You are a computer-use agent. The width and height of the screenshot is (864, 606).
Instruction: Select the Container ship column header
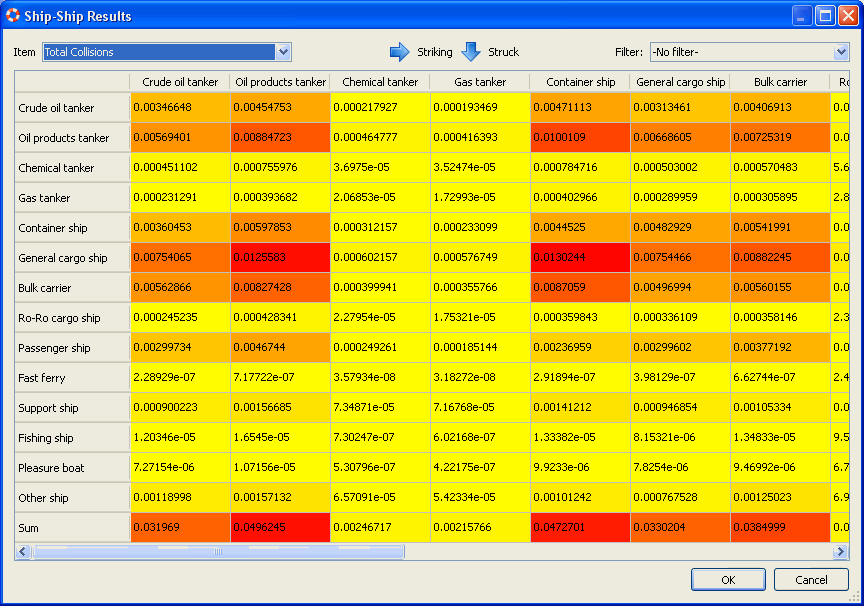580,82
